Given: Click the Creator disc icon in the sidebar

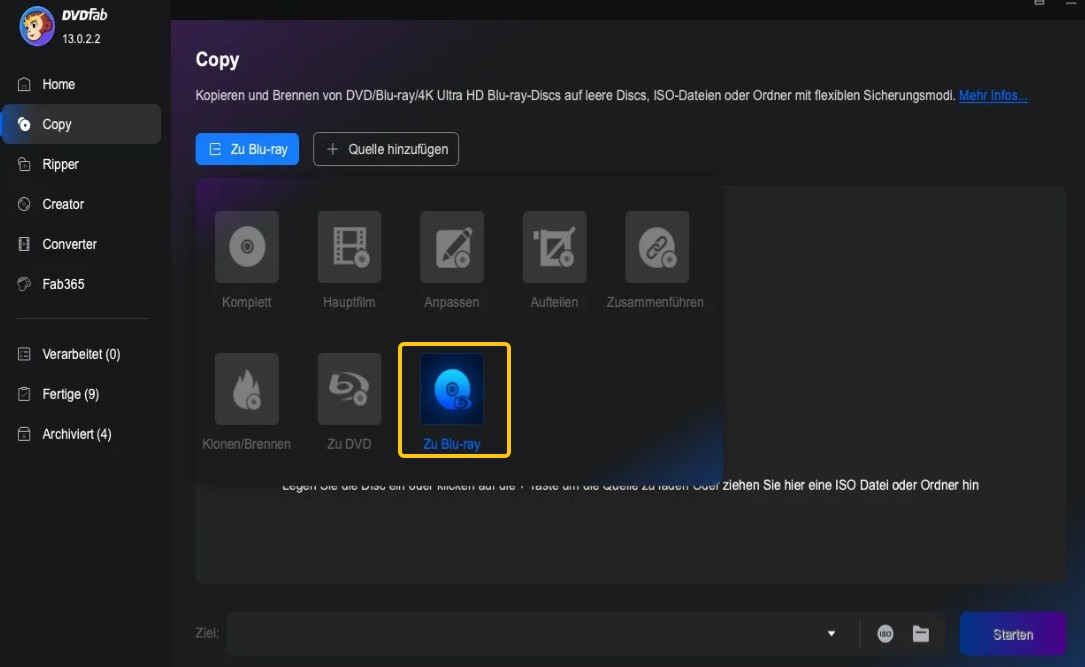Looking at the screenshot, I should [x=24, y=204].
